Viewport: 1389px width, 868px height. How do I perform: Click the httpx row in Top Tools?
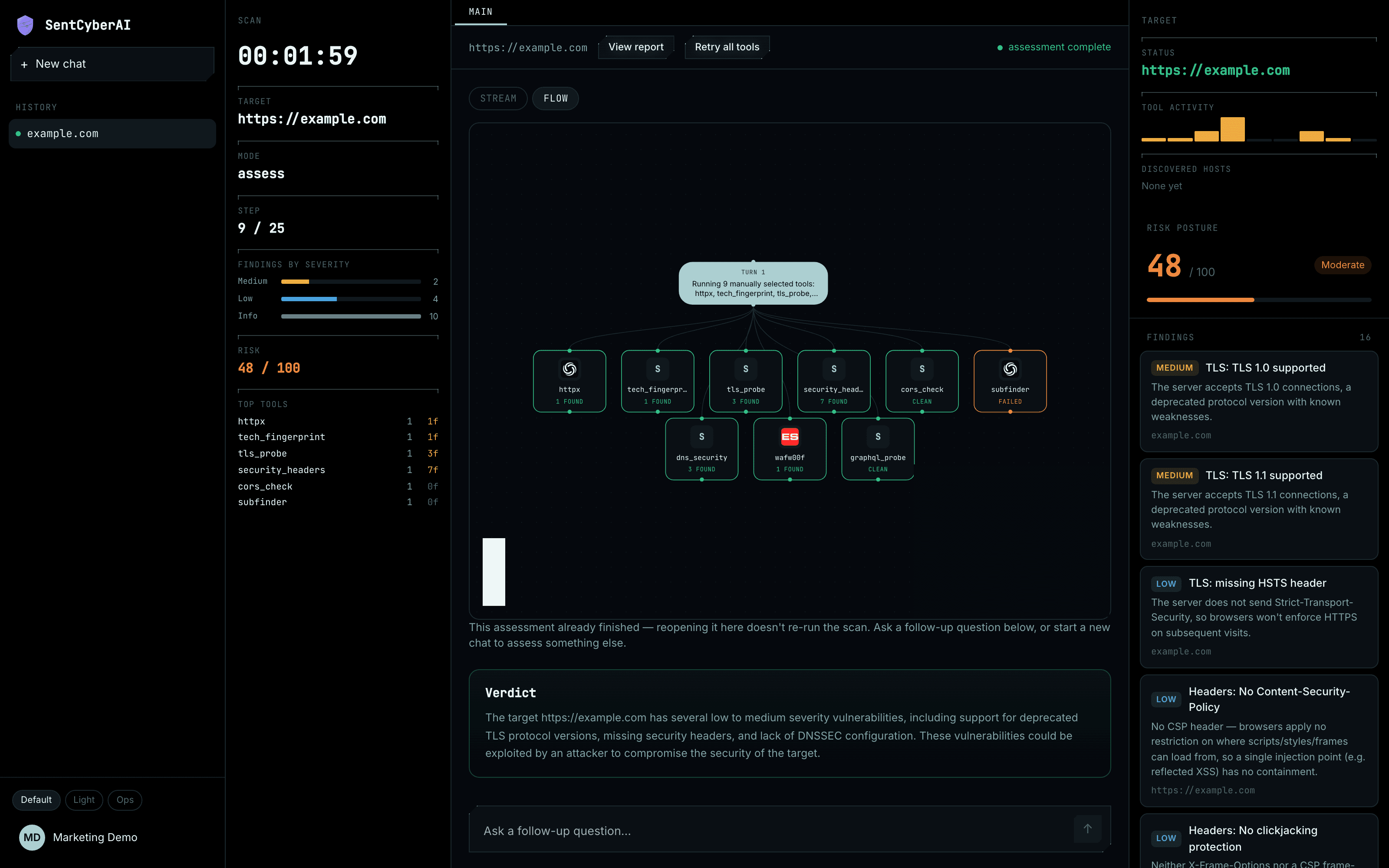click(x=338, y=421)
